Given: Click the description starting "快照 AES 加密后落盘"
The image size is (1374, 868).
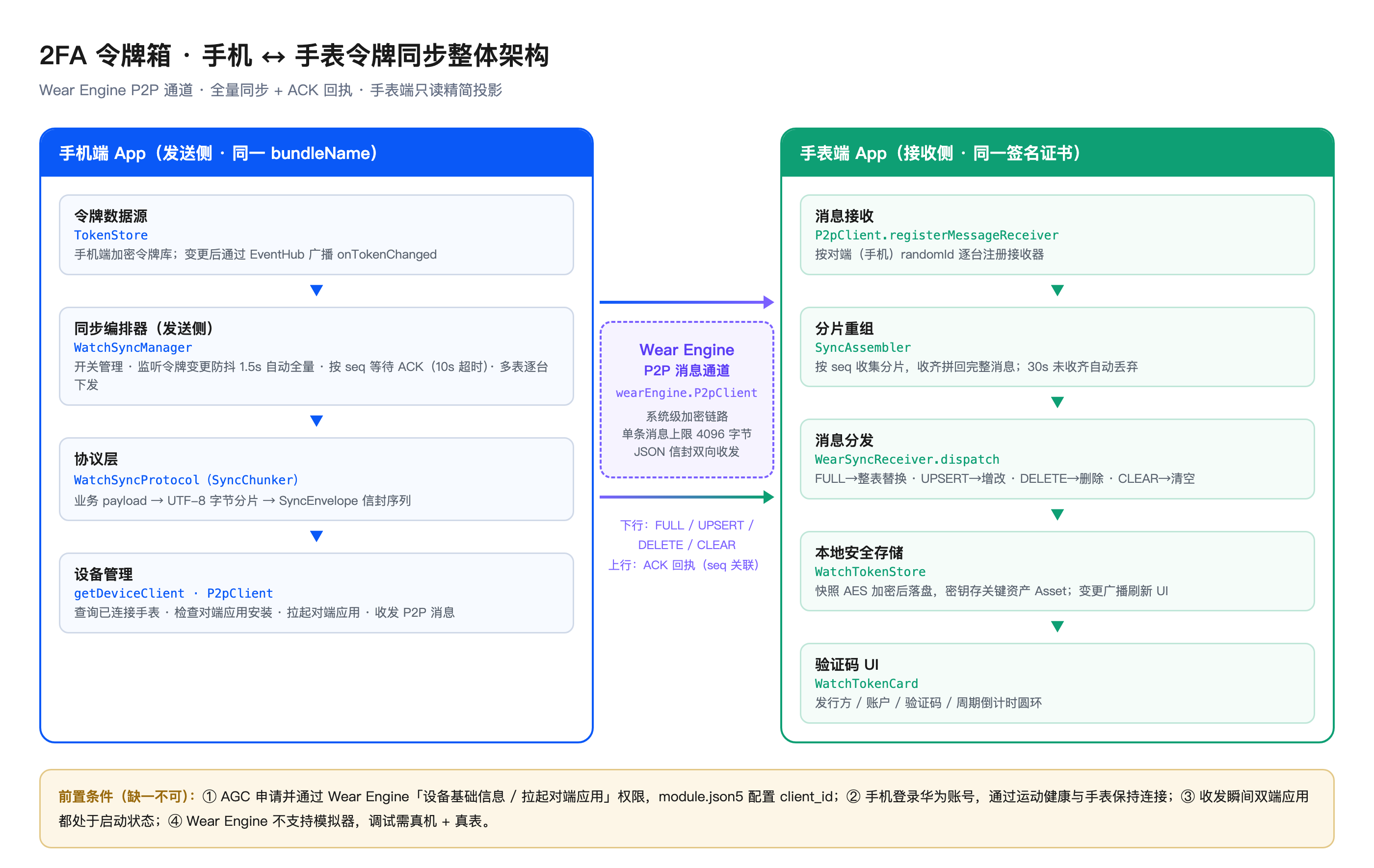Looking at the screenshot, I should (991, 591).
